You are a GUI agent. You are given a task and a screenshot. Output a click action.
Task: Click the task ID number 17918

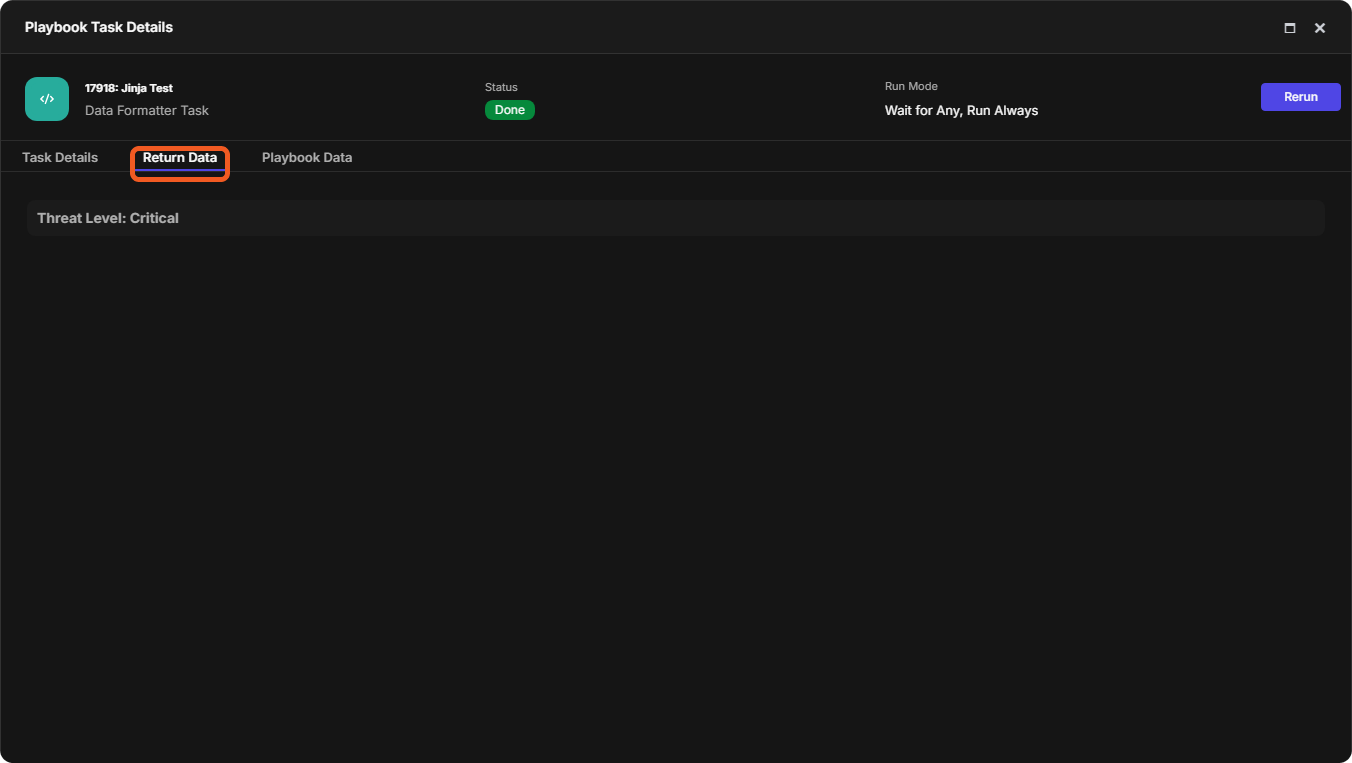100,88
